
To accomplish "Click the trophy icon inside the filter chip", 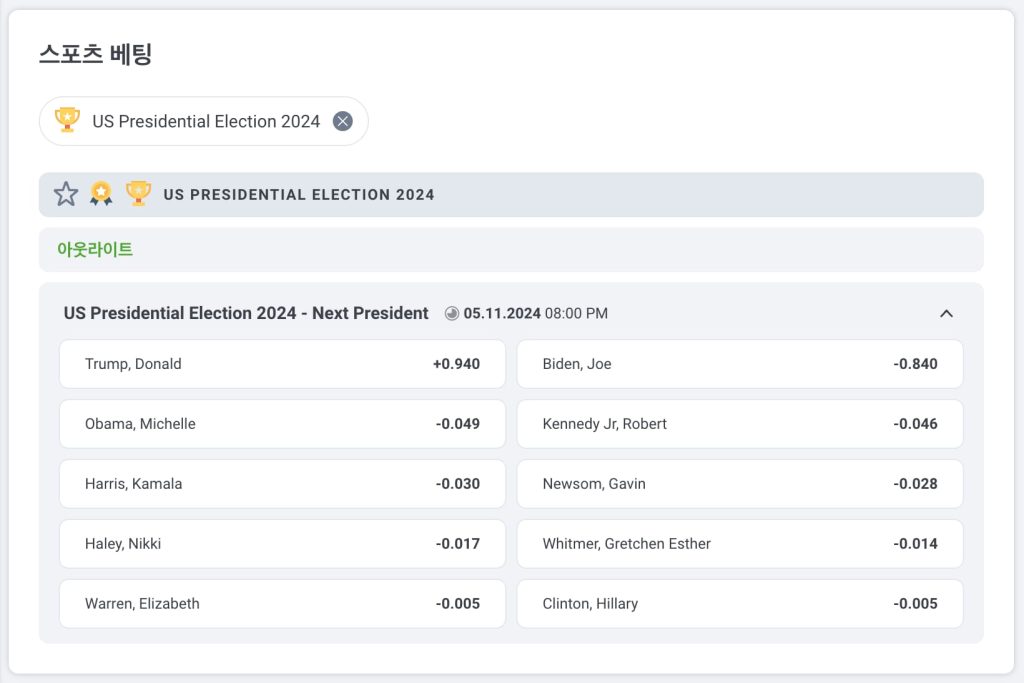I will [67, 120].
